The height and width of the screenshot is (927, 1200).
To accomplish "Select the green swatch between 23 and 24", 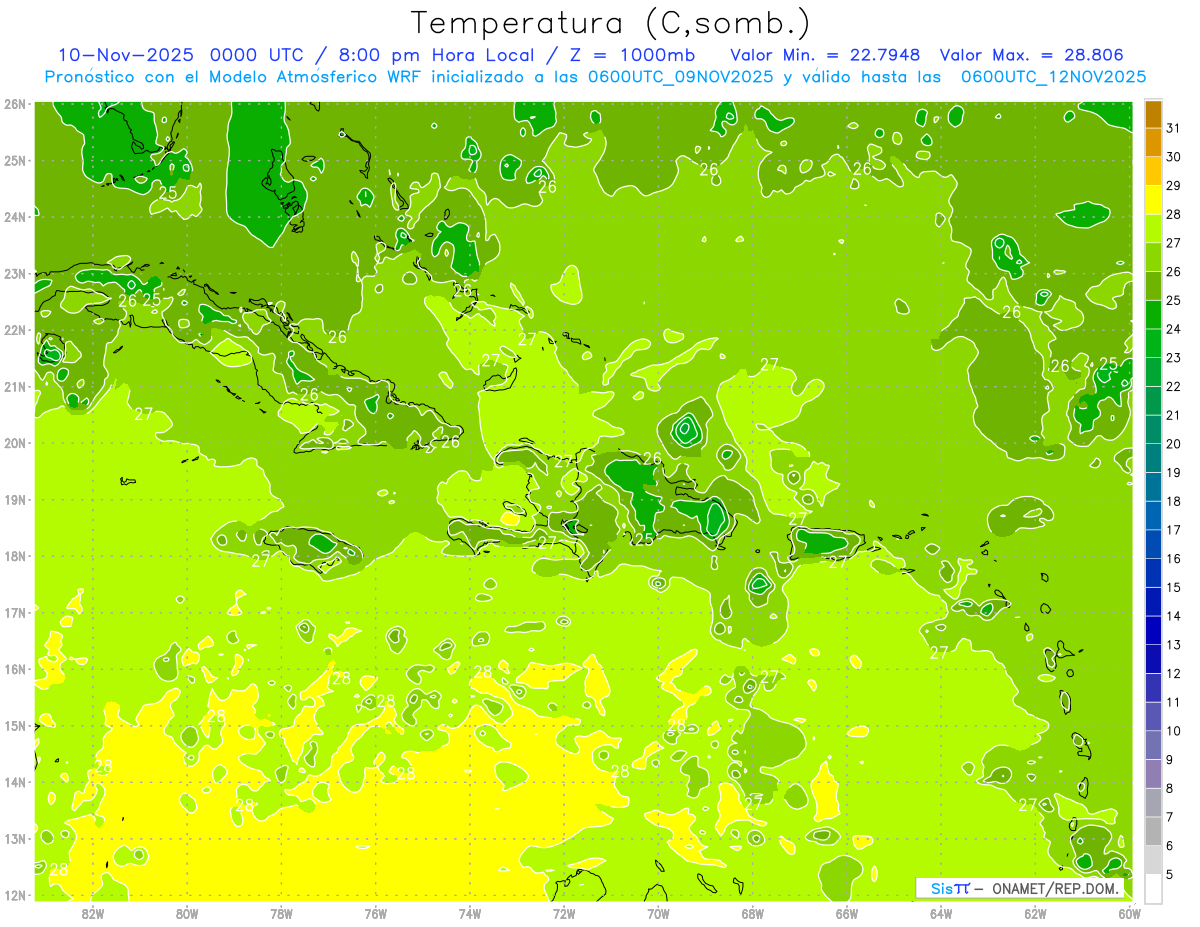I will pos(1153,343).
